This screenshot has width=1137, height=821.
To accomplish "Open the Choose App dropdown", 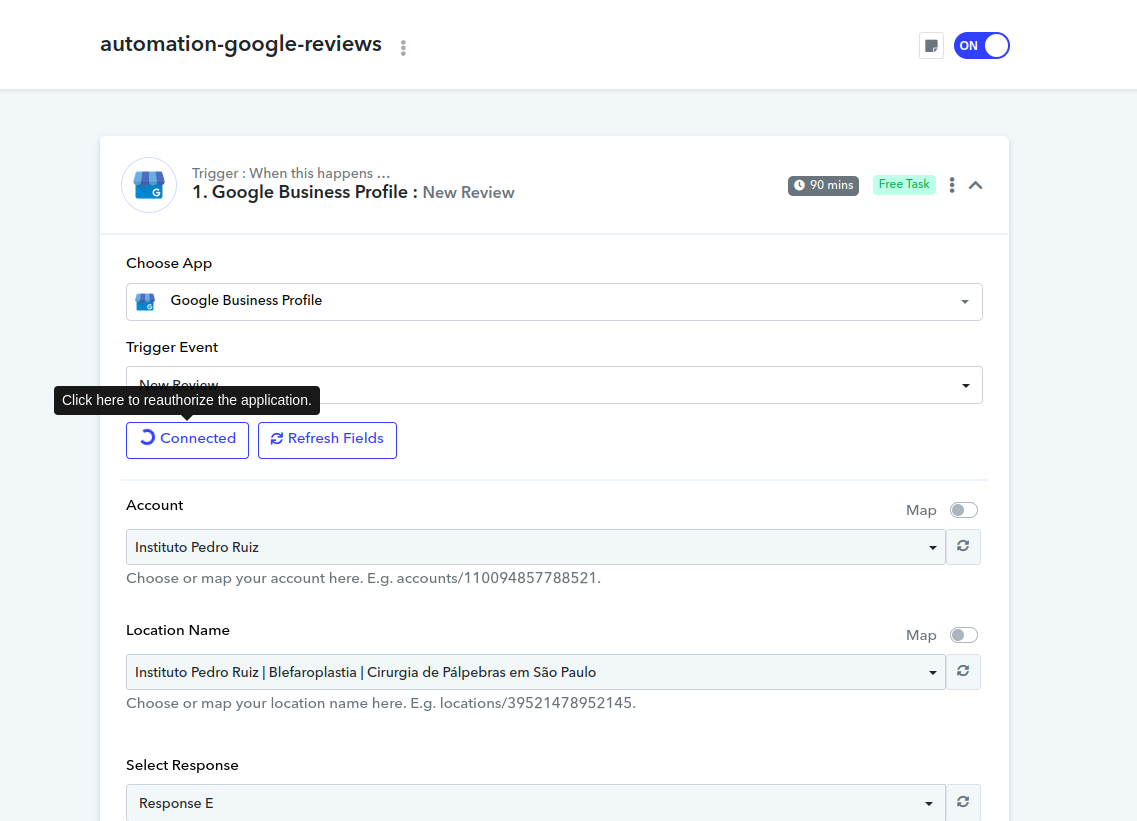I will pyautogui.click(x=554, y=302).
